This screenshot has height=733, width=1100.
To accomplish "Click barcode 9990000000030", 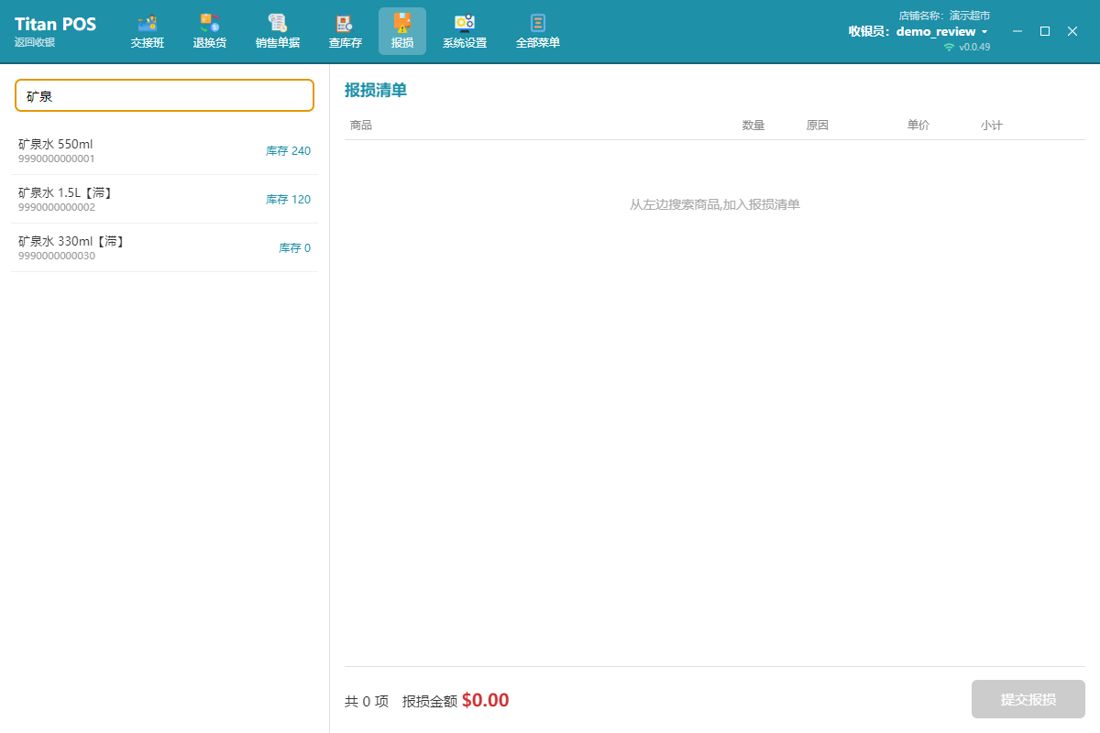I will pos(56,255).
